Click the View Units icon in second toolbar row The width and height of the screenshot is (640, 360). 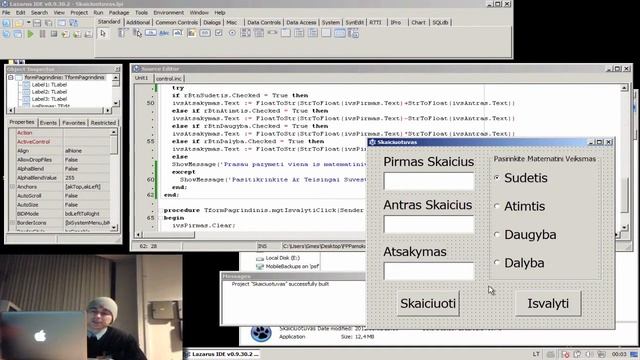(7, 34)
